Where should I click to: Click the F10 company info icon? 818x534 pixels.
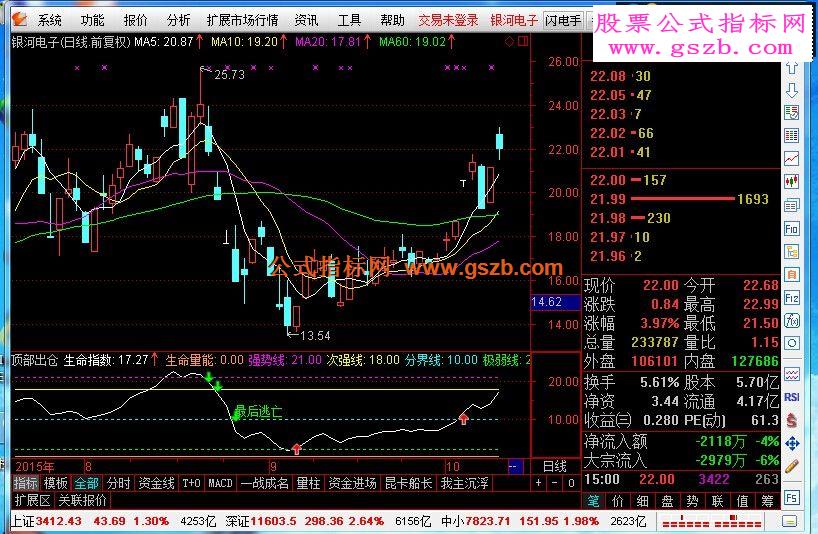[792, 228]
